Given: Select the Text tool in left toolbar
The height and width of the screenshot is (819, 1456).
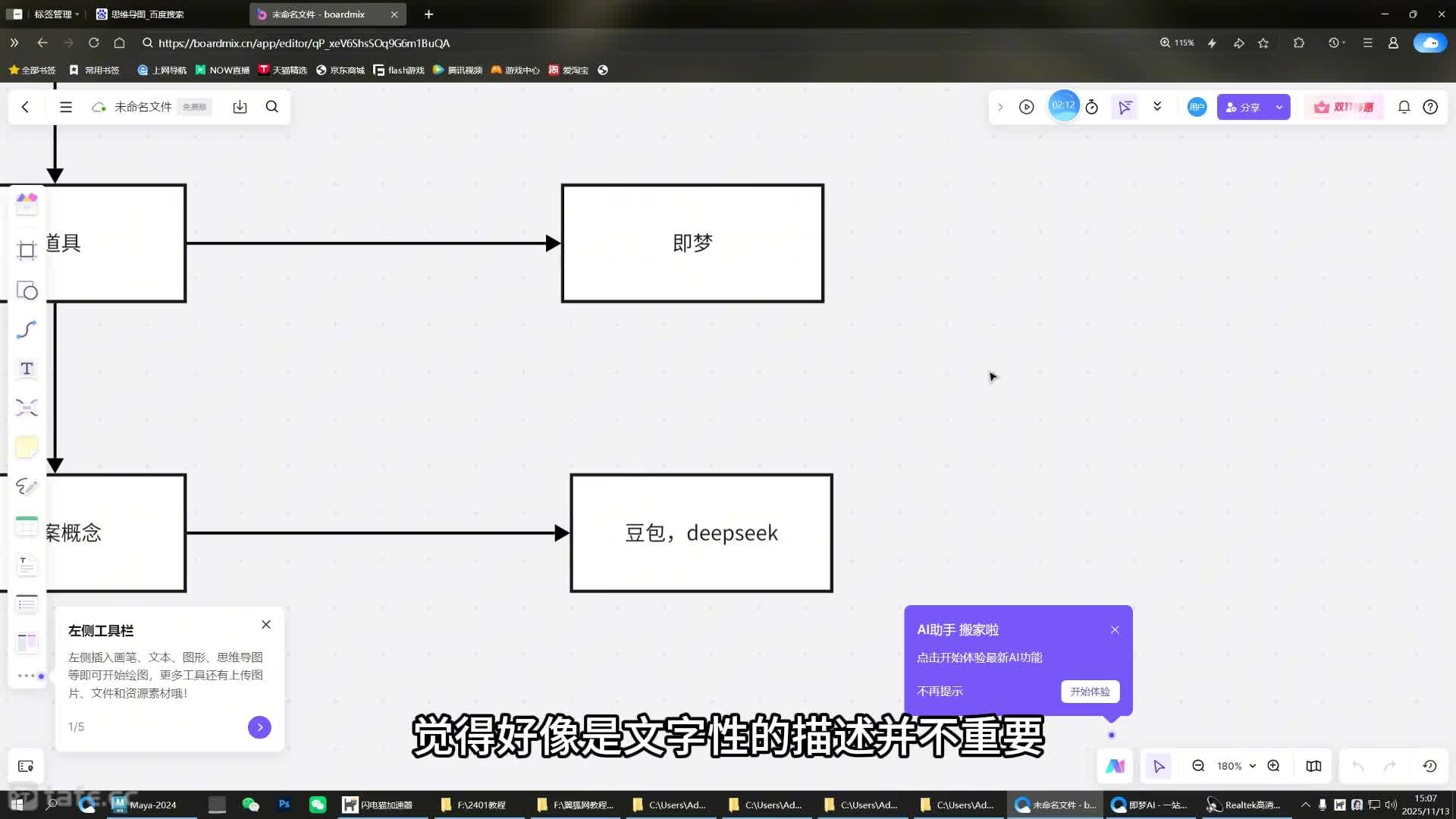Looking at the screenshot, I should pyautogui.click(x=27, y=369).
